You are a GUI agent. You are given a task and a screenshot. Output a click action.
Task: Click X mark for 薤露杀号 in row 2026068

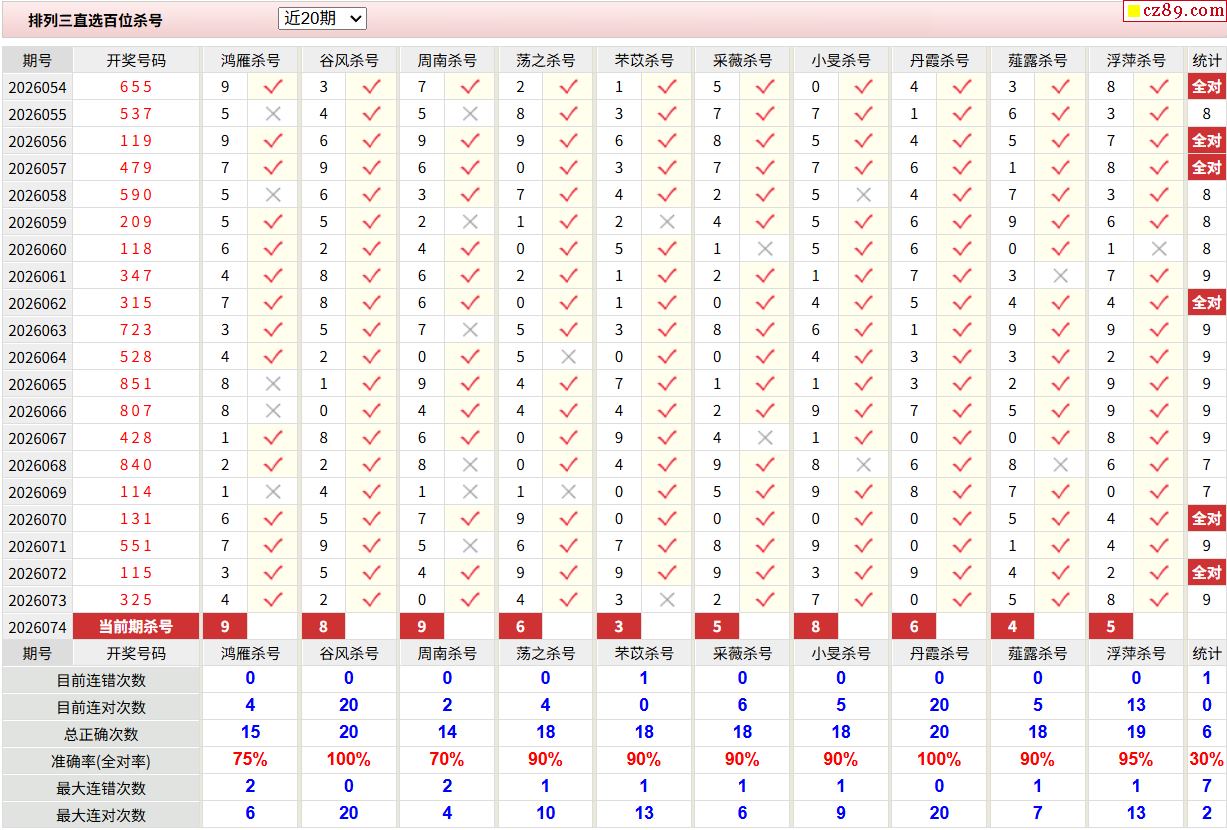tap(1061, 465)
